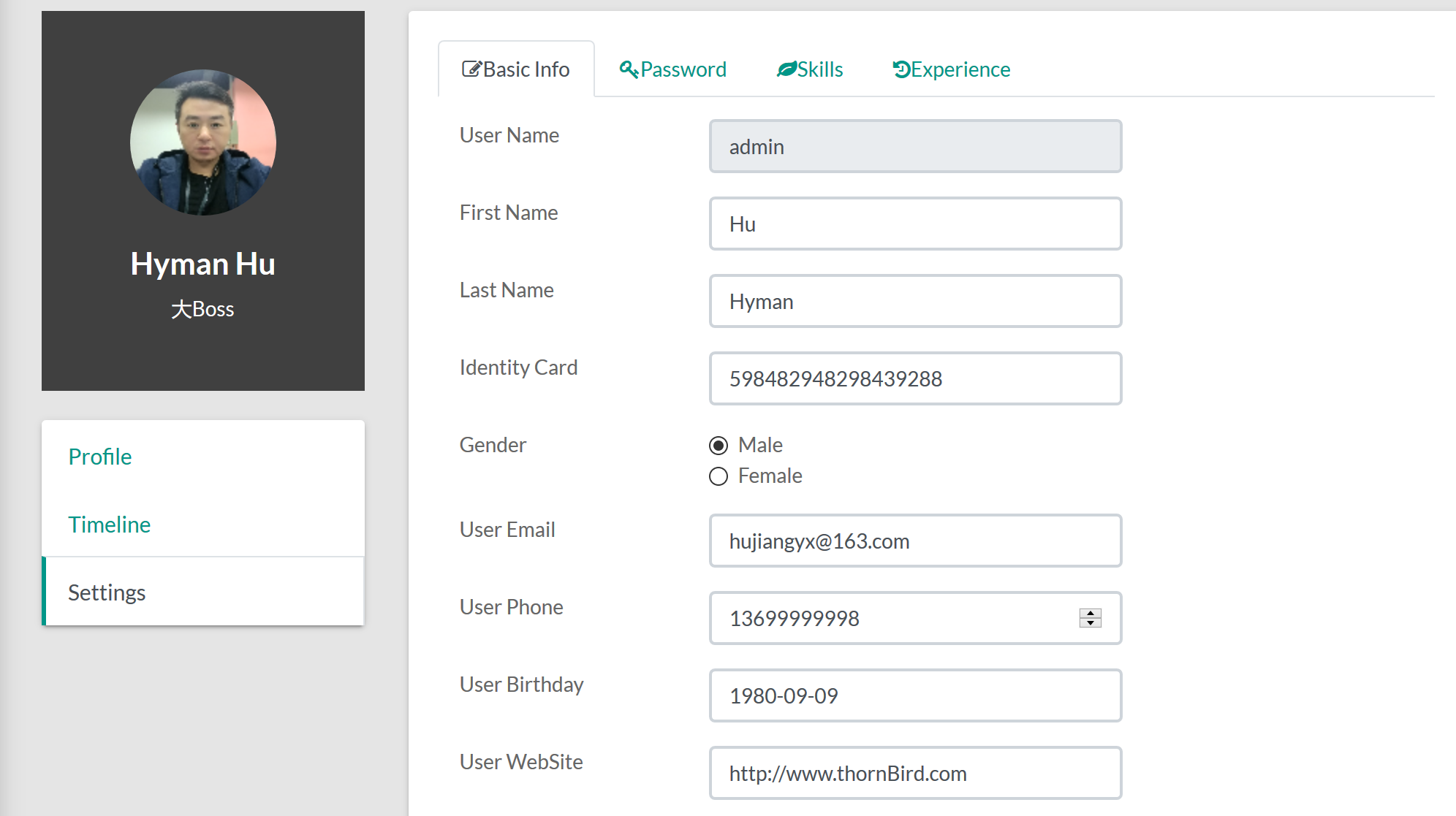The image size is (1456, 816).
Task: Focus the User Birthday date field
Action: pos(915,695)
